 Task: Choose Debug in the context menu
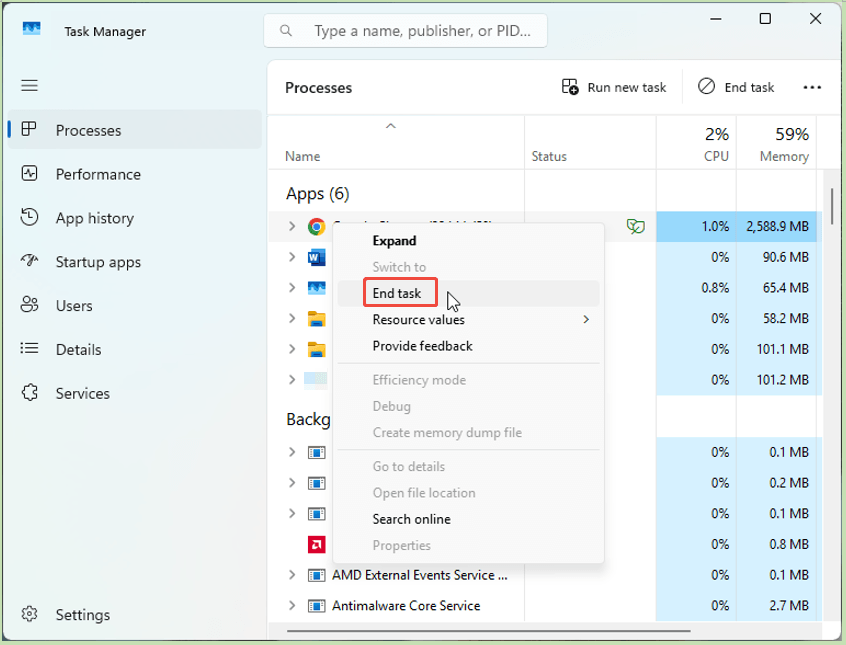(468, 406)
